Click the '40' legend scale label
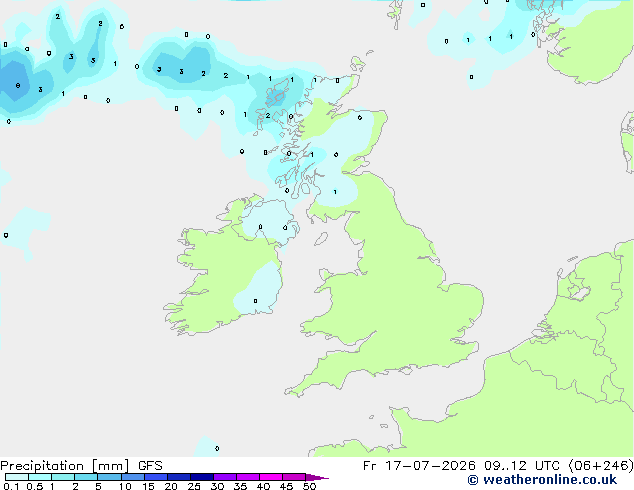634x490 pixels. tap(263, 486)
